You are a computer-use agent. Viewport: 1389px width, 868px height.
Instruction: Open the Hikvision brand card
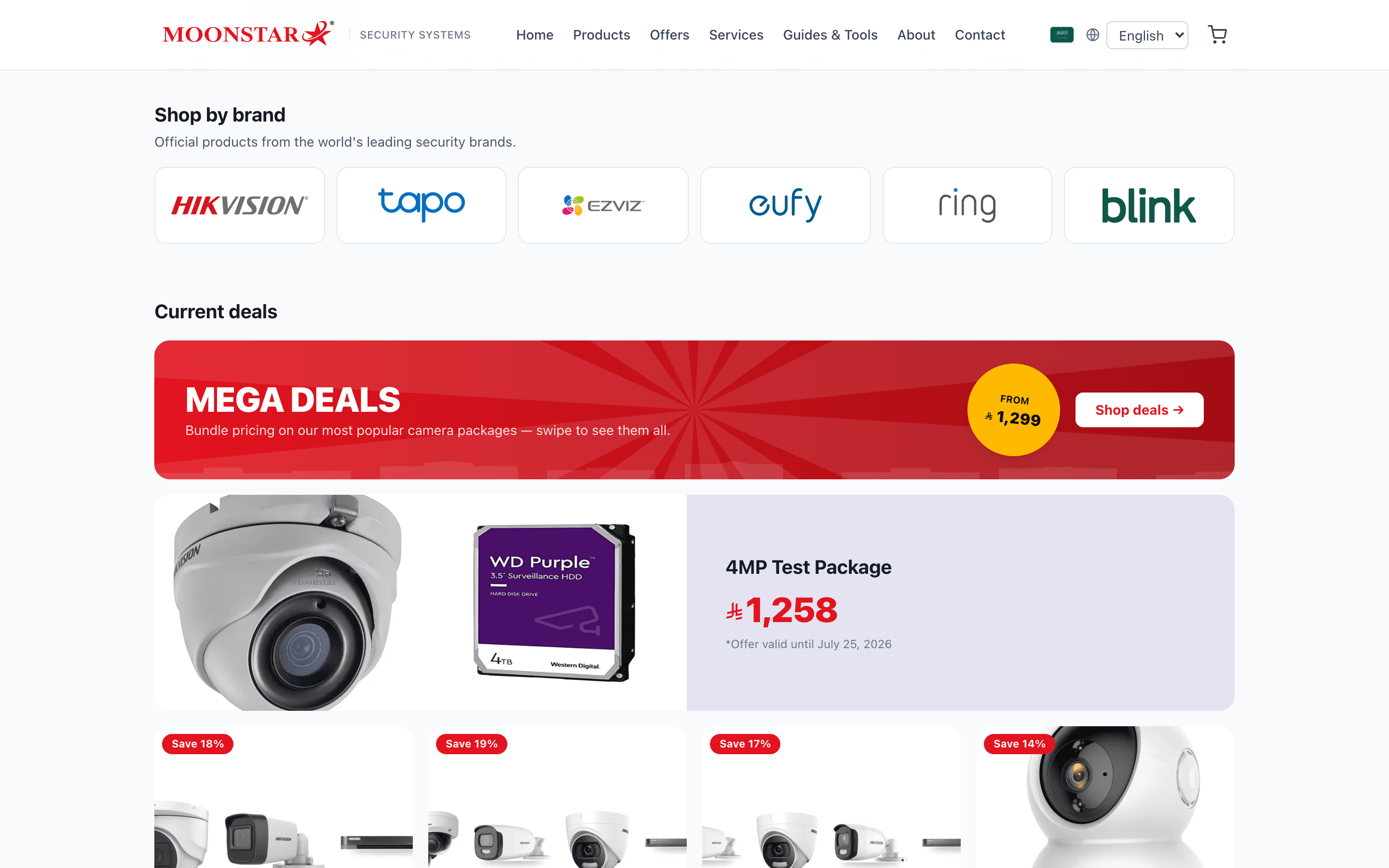coord(239,205)
